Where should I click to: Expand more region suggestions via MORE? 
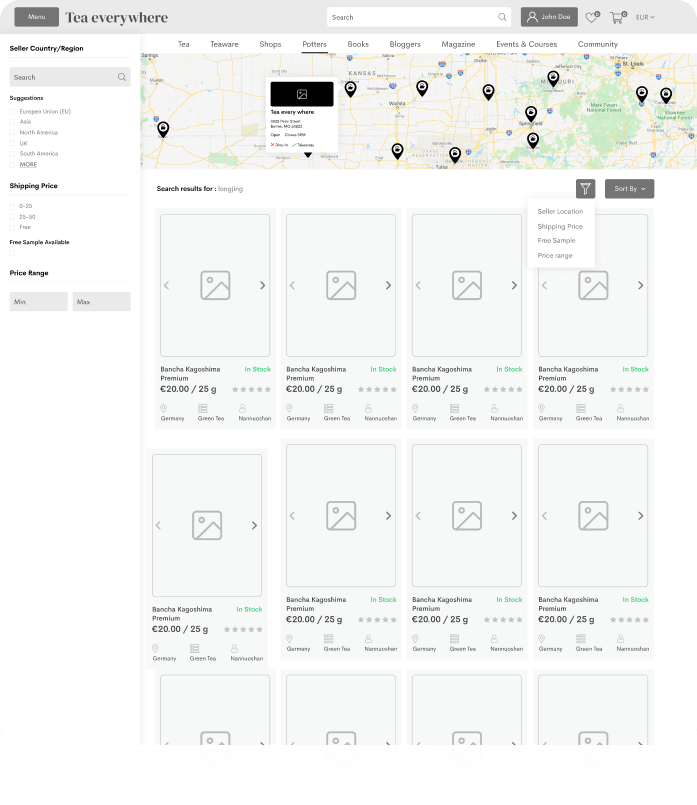tap(28, 164)
